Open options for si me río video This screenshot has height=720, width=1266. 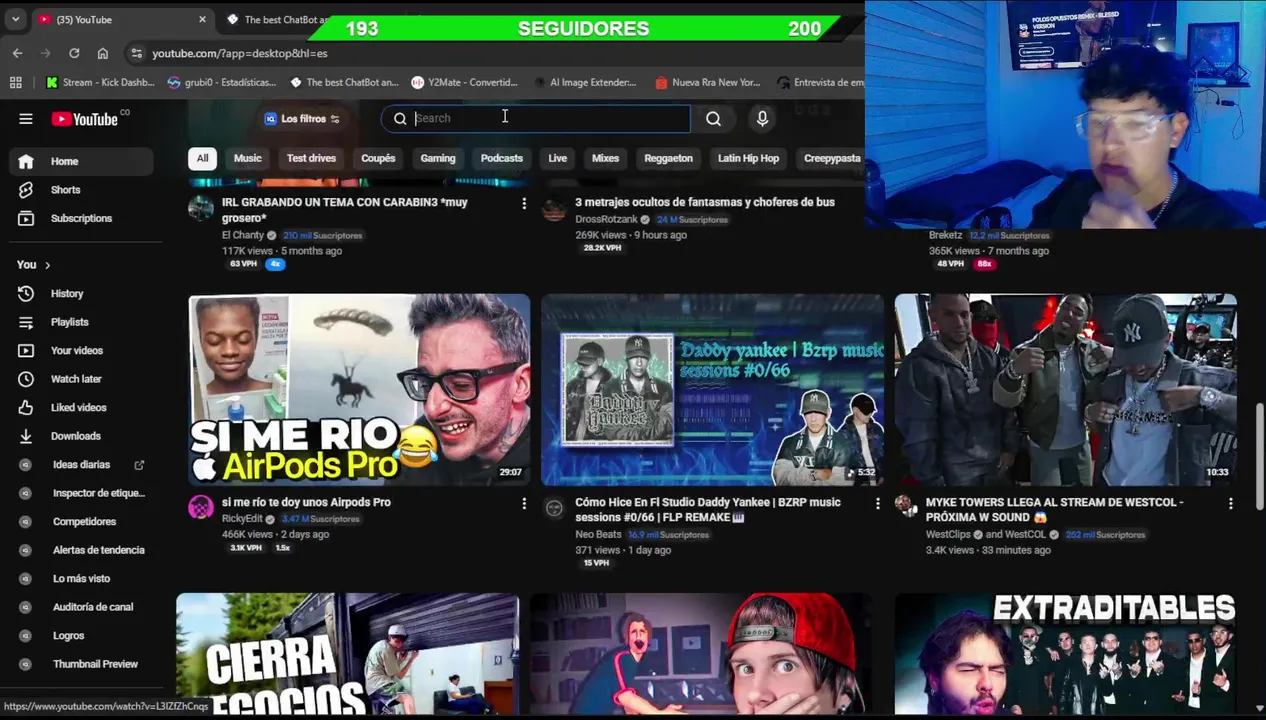(x=524, y=504)
